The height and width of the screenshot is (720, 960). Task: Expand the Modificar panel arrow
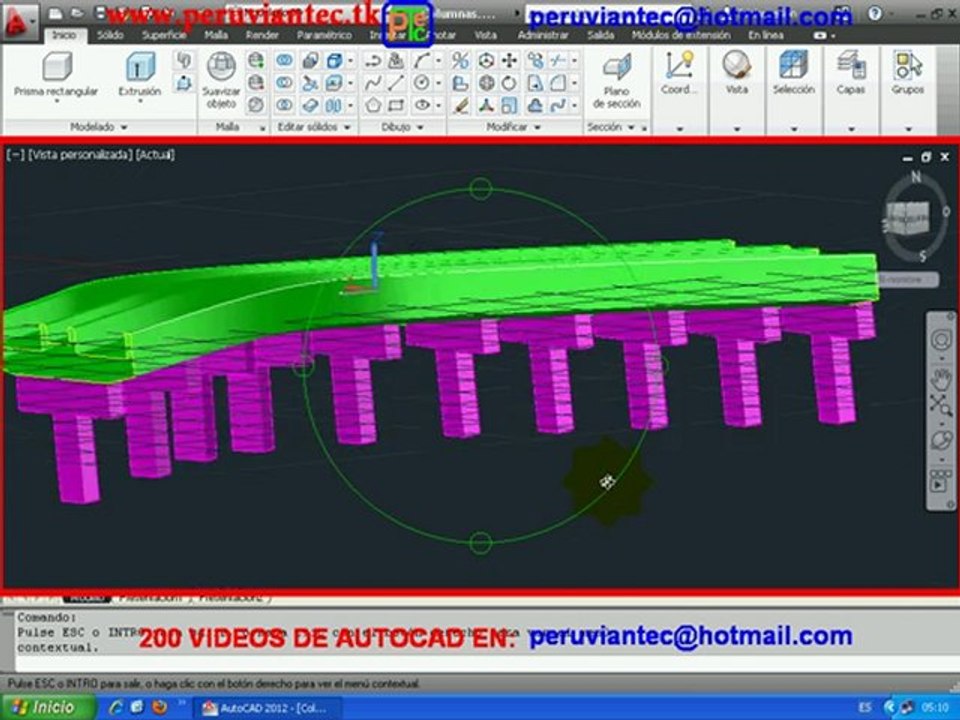tap(538, 127)
